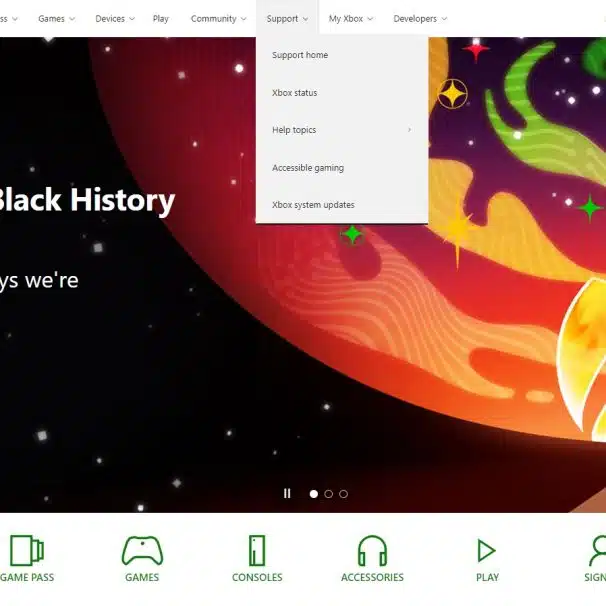Pause the hero carousel
The height and width of the screenshot is (606, 606).
coord(287,494)
